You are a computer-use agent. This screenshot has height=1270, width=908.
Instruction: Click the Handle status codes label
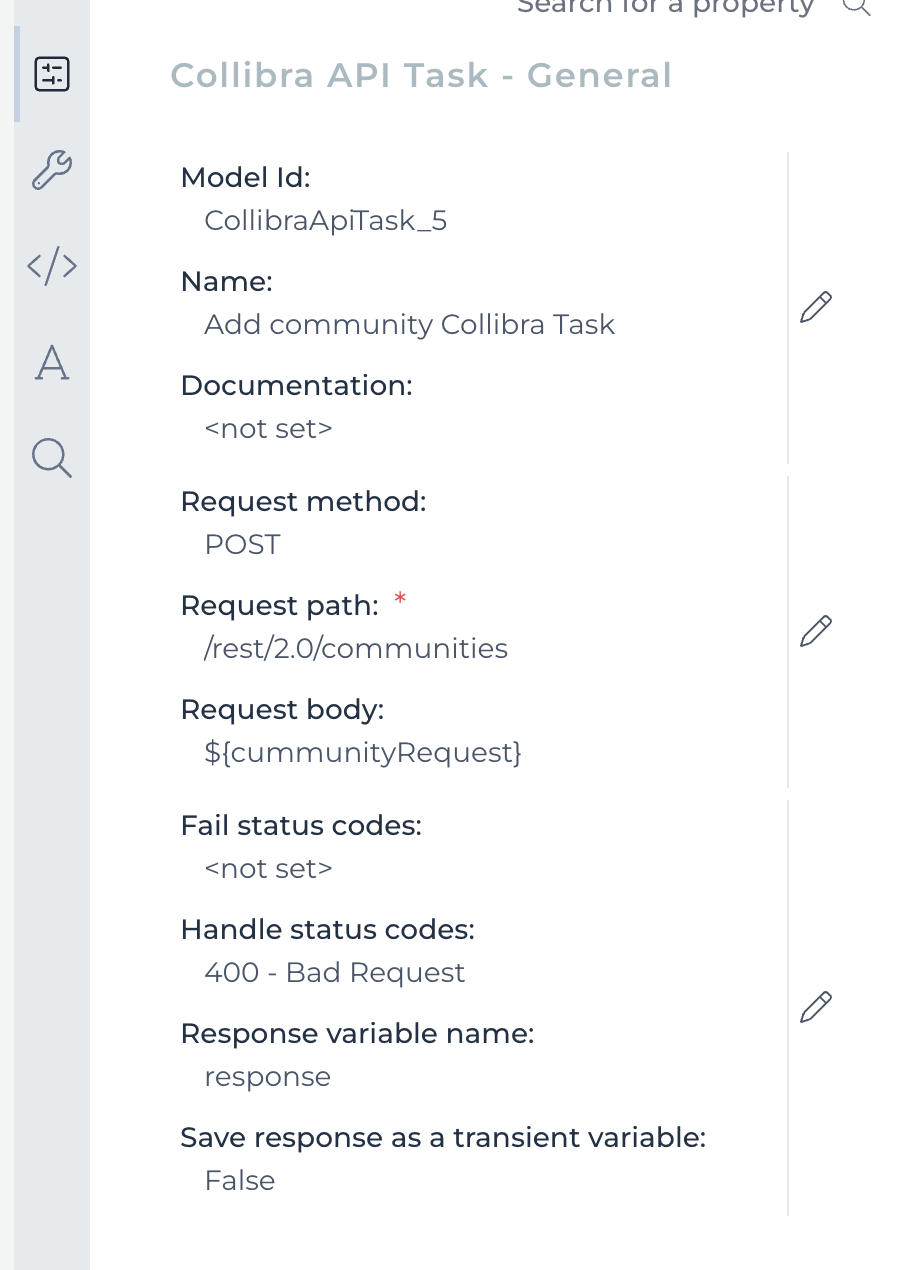pos(328,930)
